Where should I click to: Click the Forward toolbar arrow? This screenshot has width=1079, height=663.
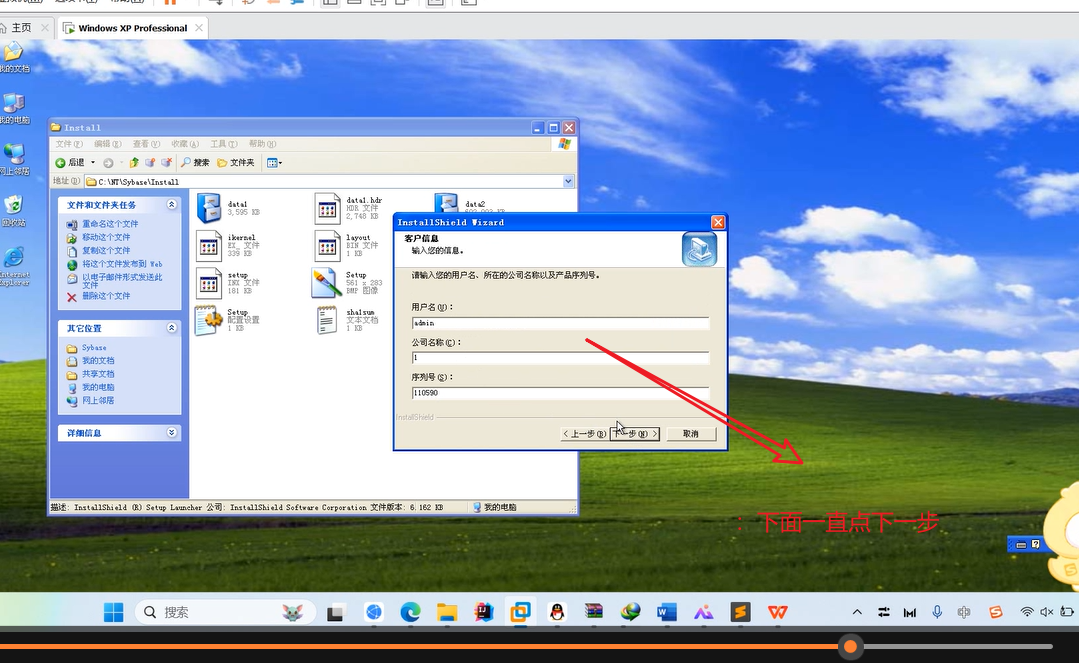(x=108, y=162)
